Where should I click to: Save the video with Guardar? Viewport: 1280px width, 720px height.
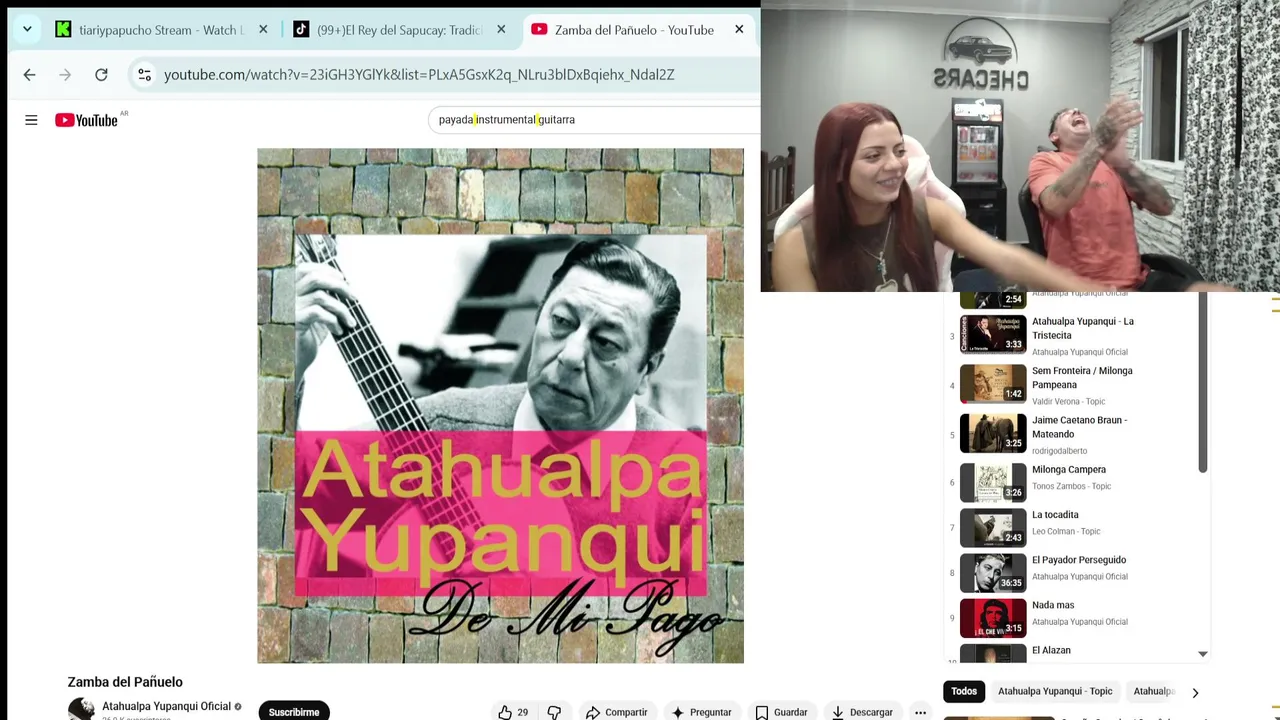781,712
